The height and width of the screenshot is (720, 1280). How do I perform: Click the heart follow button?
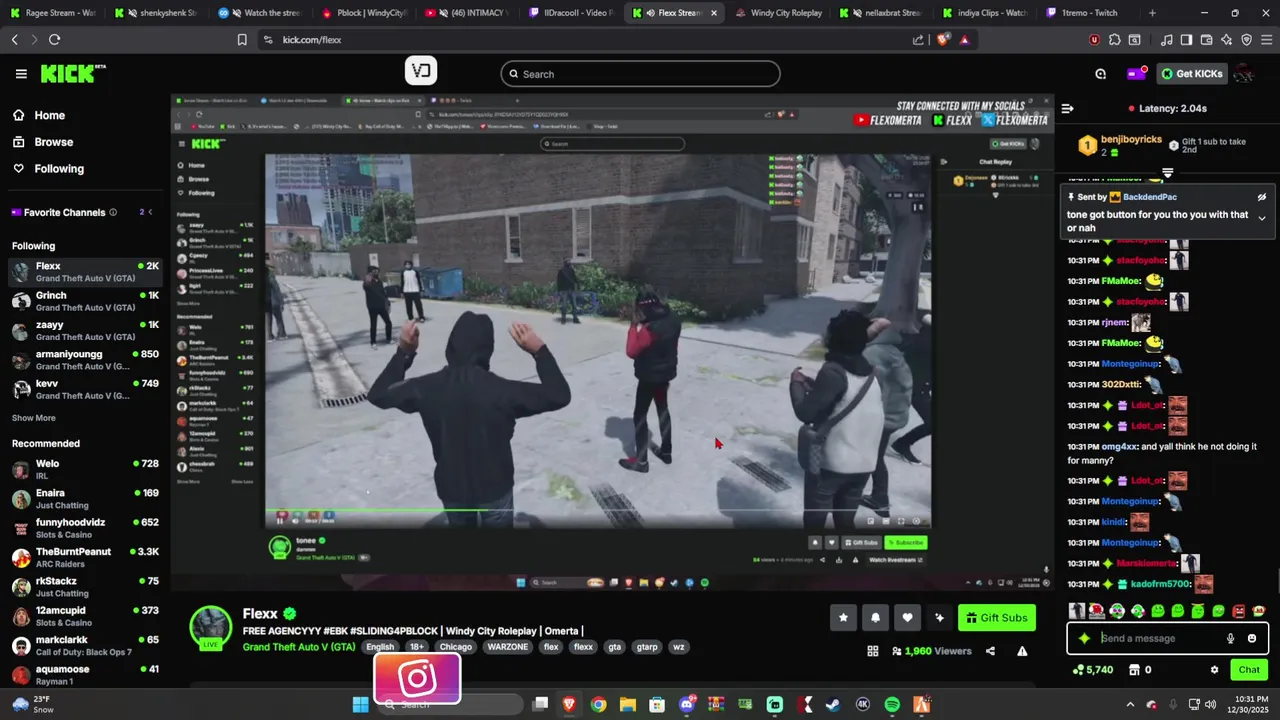coord(907,618)
